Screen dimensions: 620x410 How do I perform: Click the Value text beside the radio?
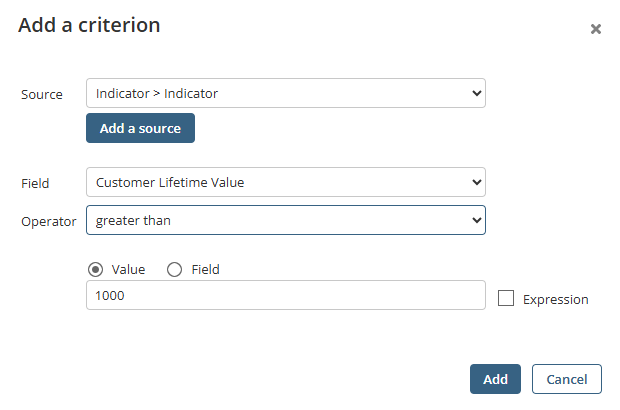point(128,269)
